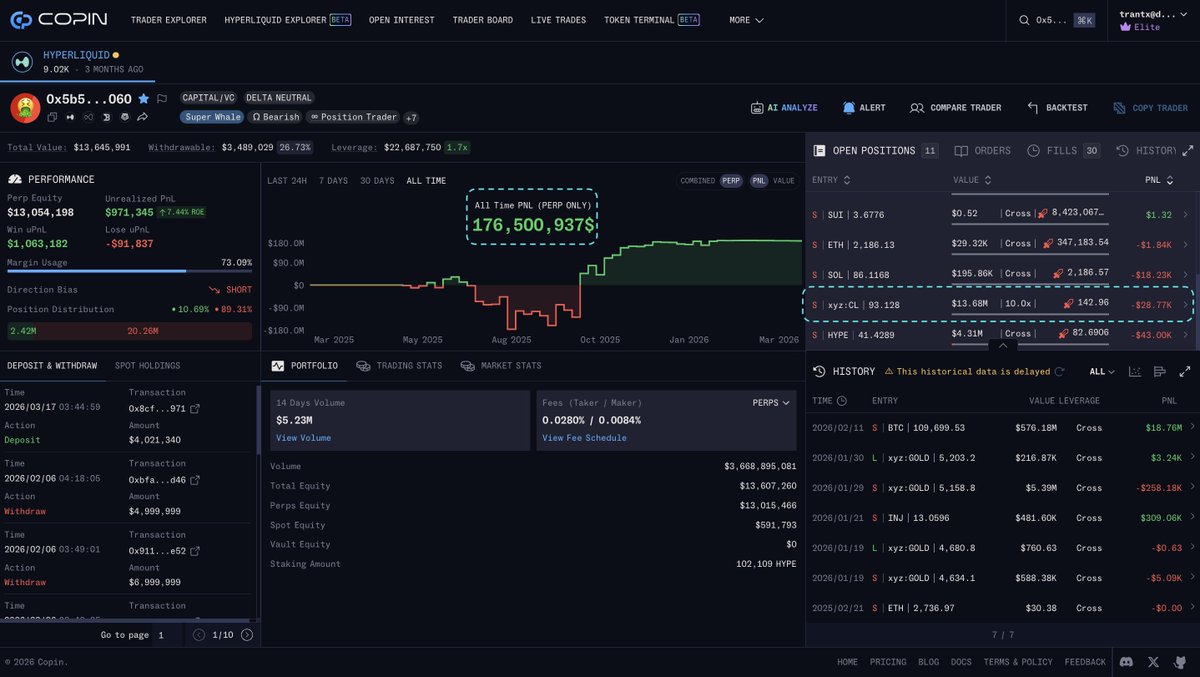Open the Discord icon in footer

tap(1127, 662)
